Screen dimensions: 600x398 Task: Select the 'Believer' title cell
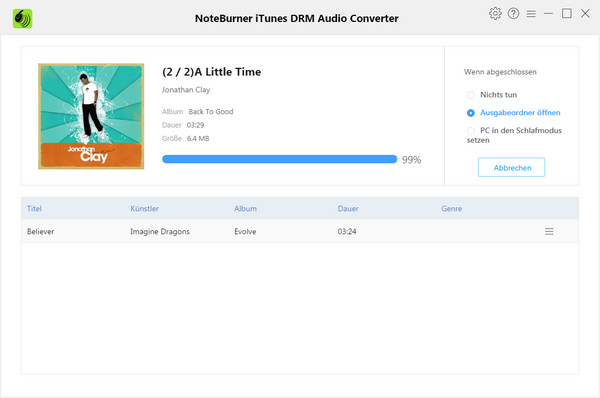tap(41, 231)
